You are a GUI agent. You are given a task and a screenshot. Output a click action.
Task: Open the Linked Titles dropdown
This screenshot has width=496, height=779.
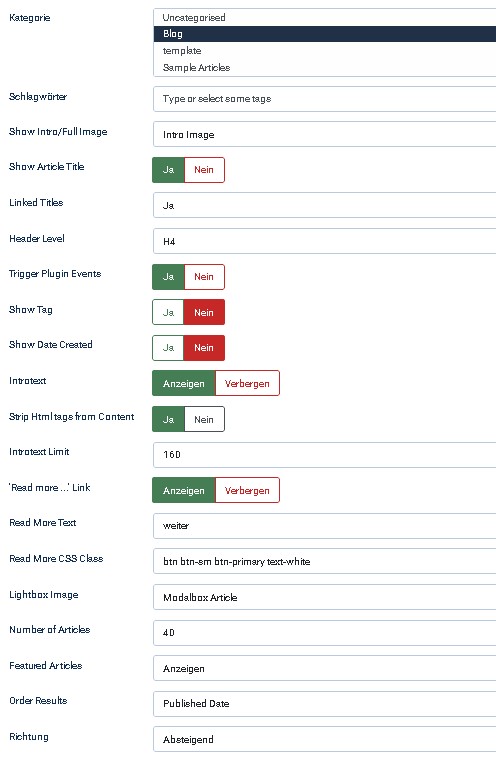[325, 205]
